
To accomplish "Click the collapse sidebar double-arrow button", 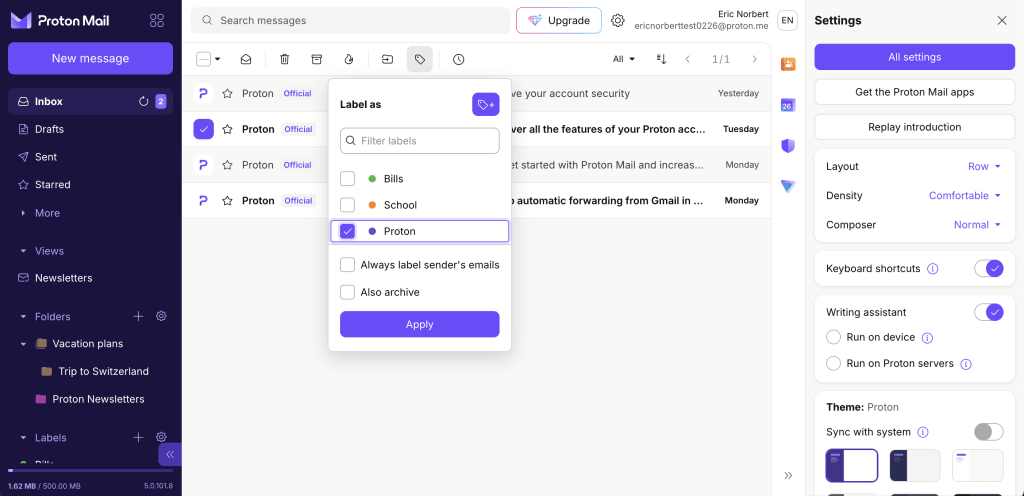I will [170, 454].
